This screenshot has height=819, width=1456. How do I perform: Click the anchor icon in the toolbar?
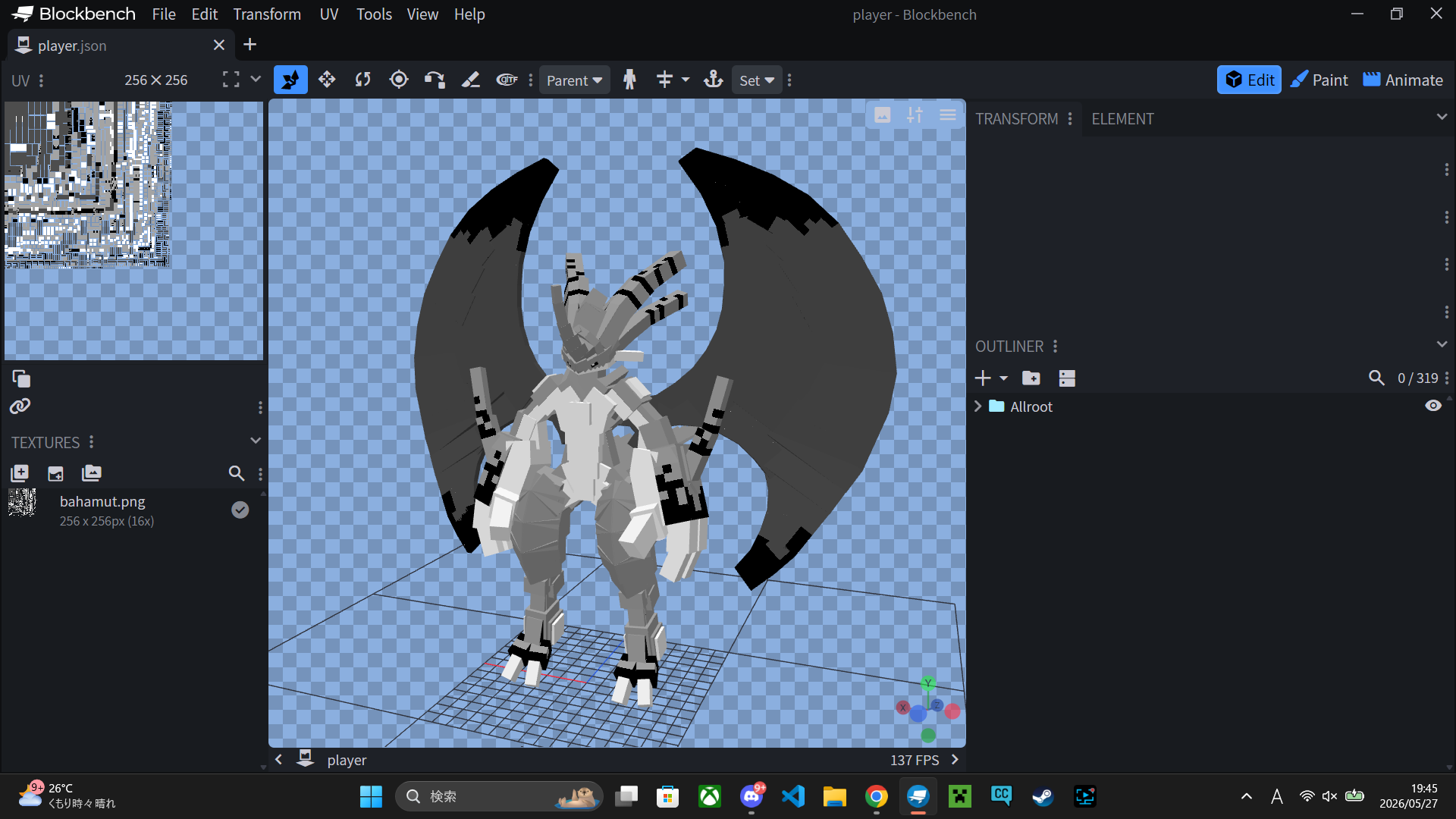714,80
